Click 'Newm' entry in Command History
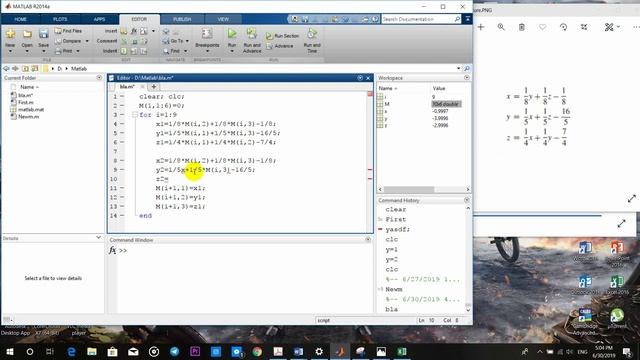Screen dimensions: 640x360 coord(394,289)
